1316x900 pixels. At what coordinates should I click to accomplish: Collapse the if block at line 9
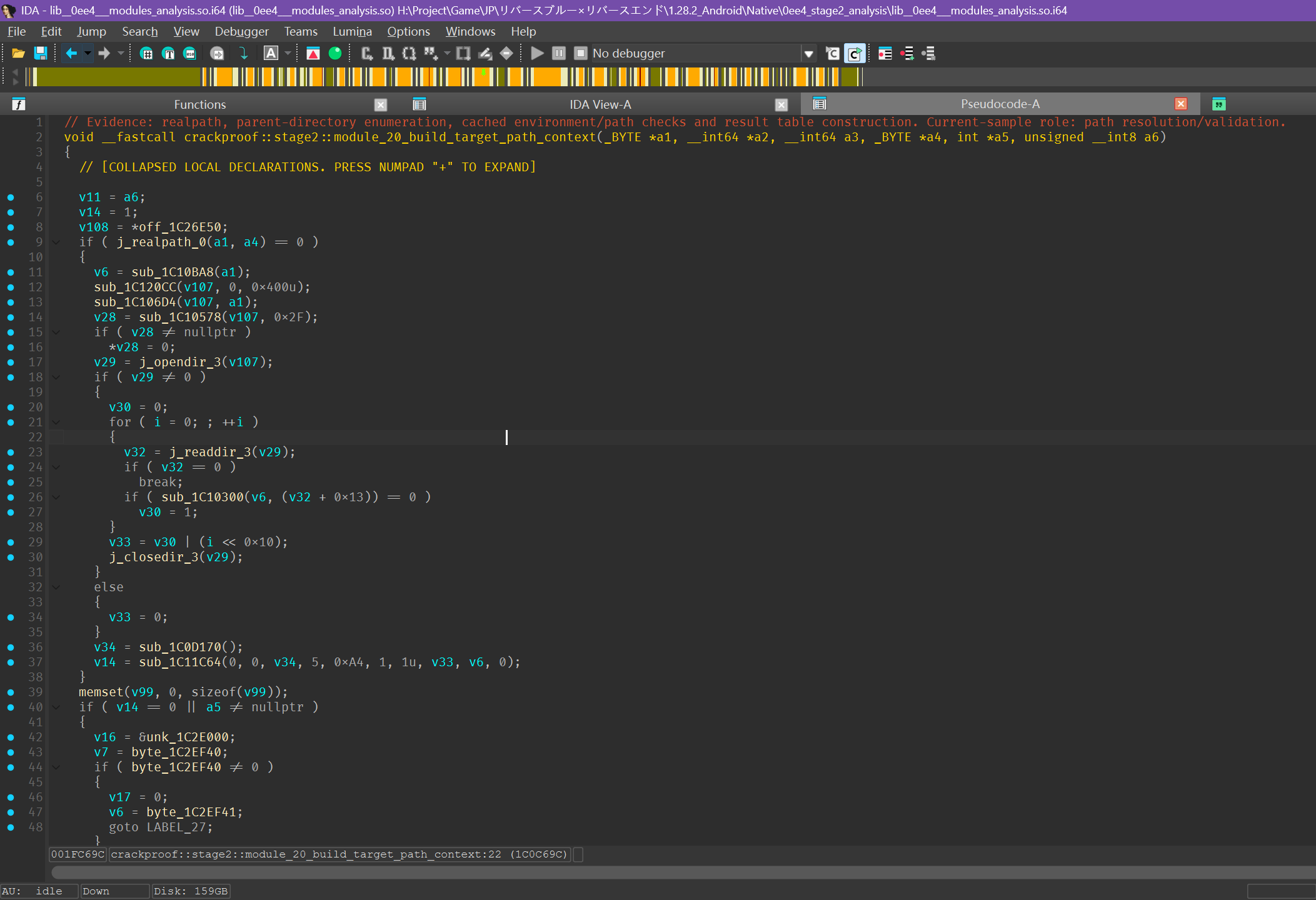56,242
